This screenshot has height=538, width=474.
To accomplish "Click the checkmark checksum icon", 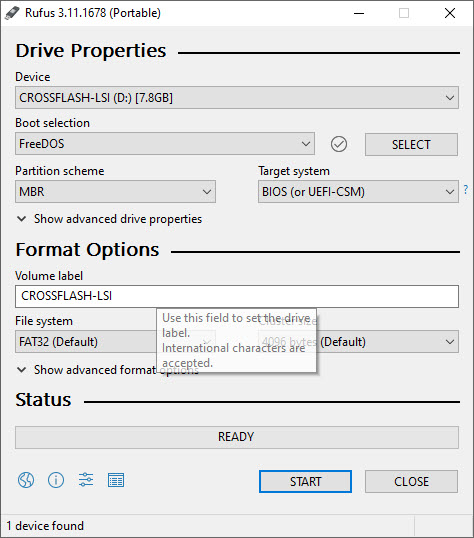I will [x=339, y=144].
